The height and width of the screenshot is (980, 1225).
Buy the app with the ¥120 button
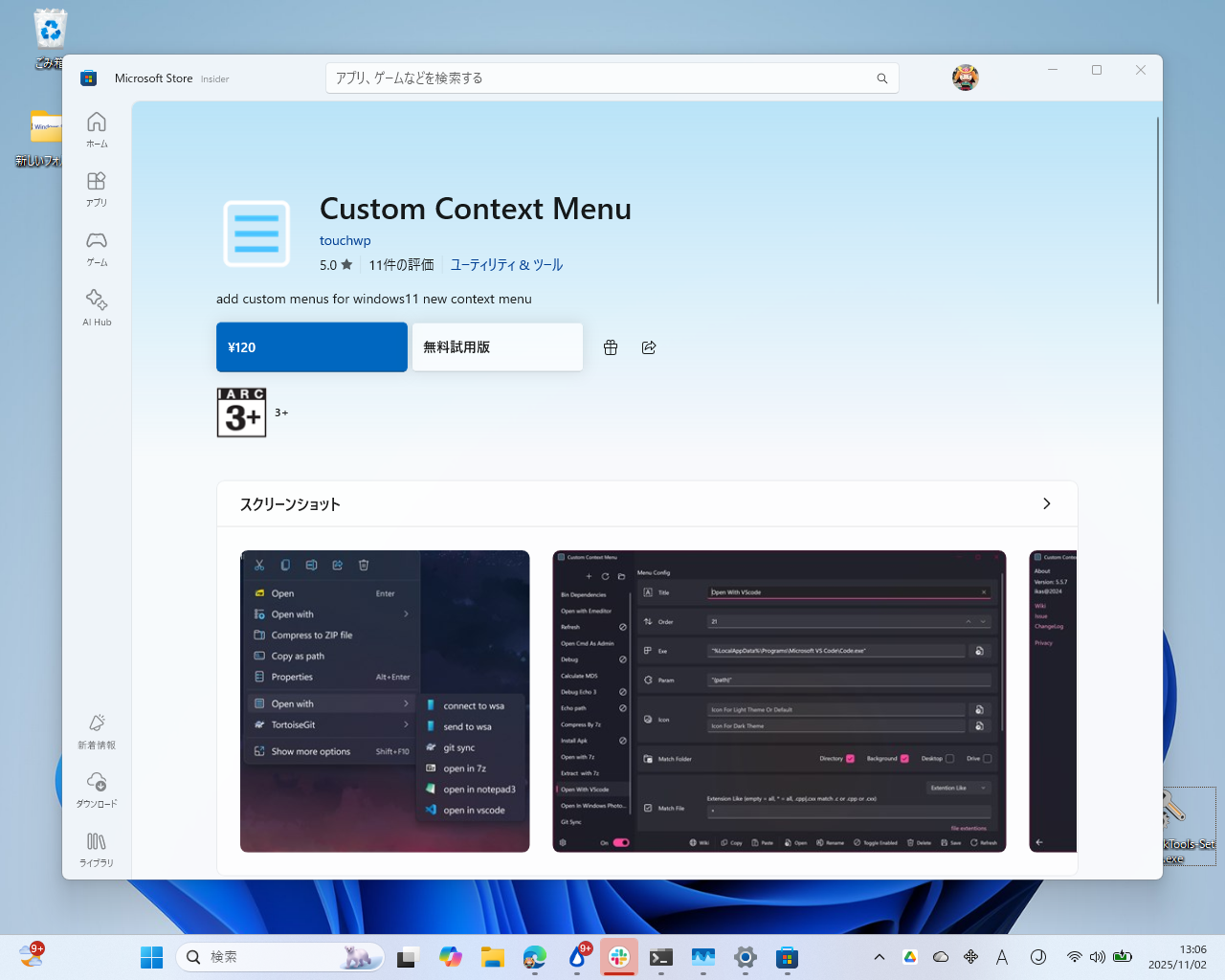tap(312, 347)
